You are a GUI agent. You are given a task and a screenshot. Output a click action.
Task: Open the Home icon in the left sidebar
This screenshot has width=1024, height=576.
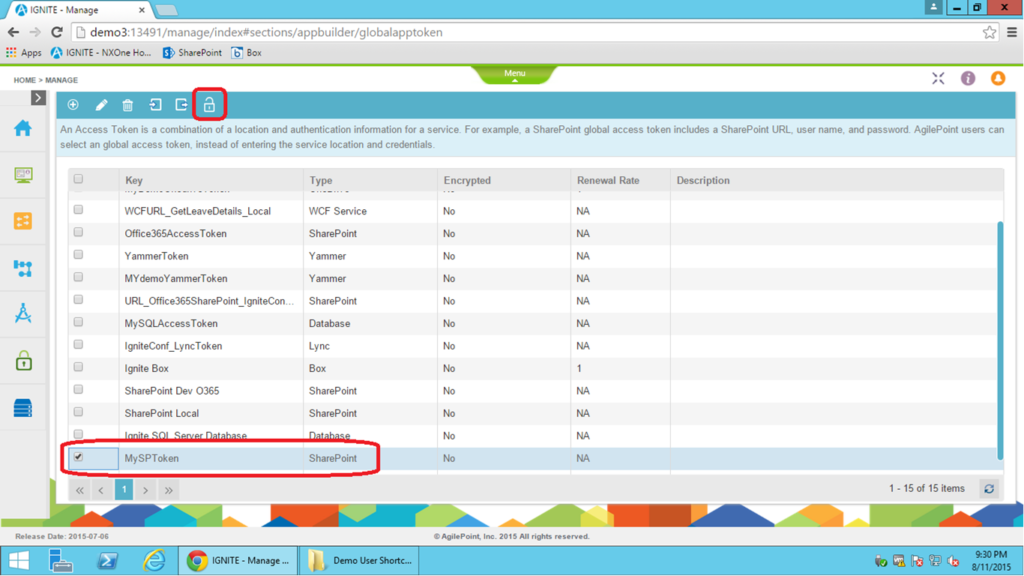22,129
